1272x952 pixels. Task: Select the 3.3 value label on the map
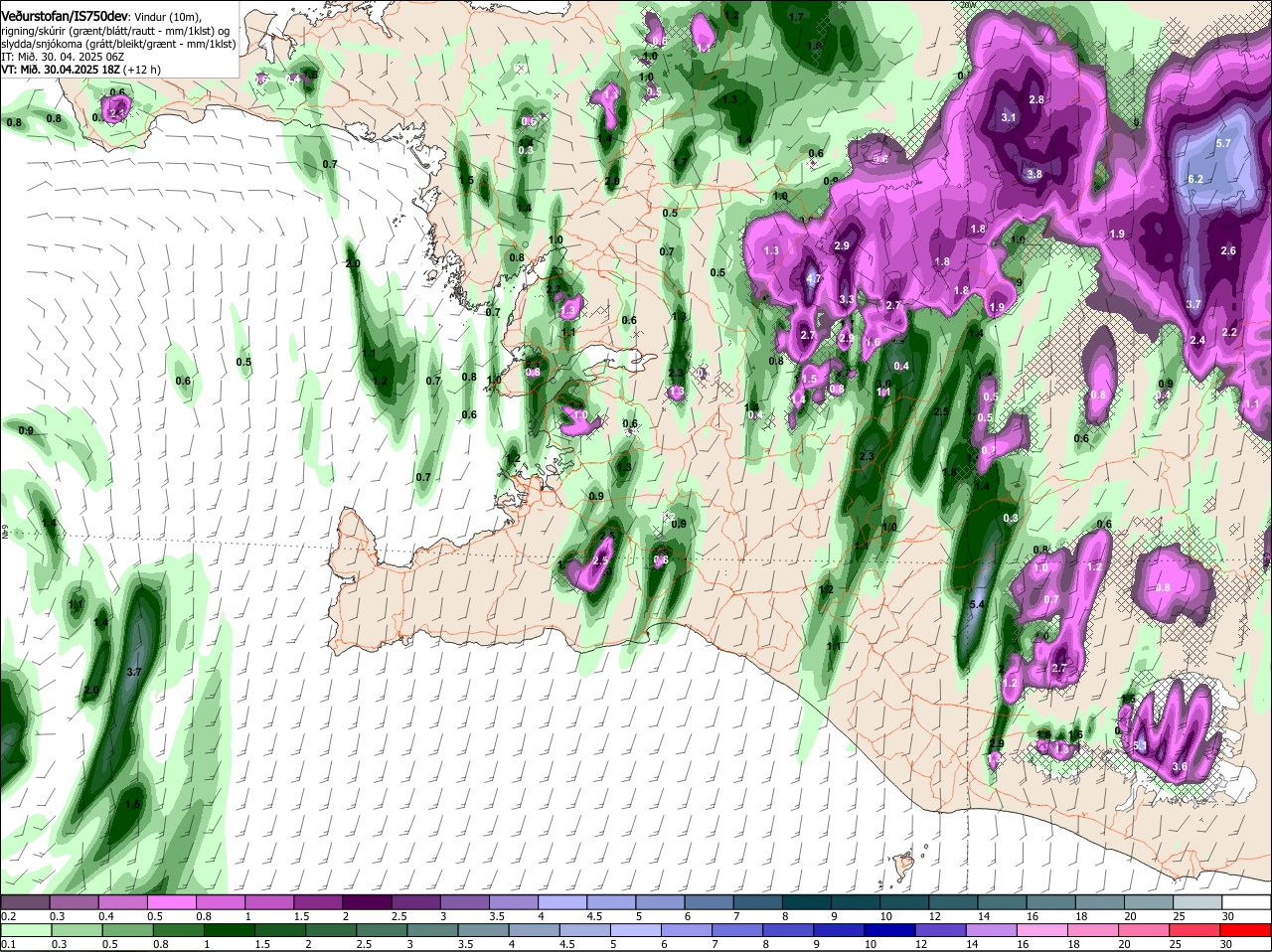[847, 299]
